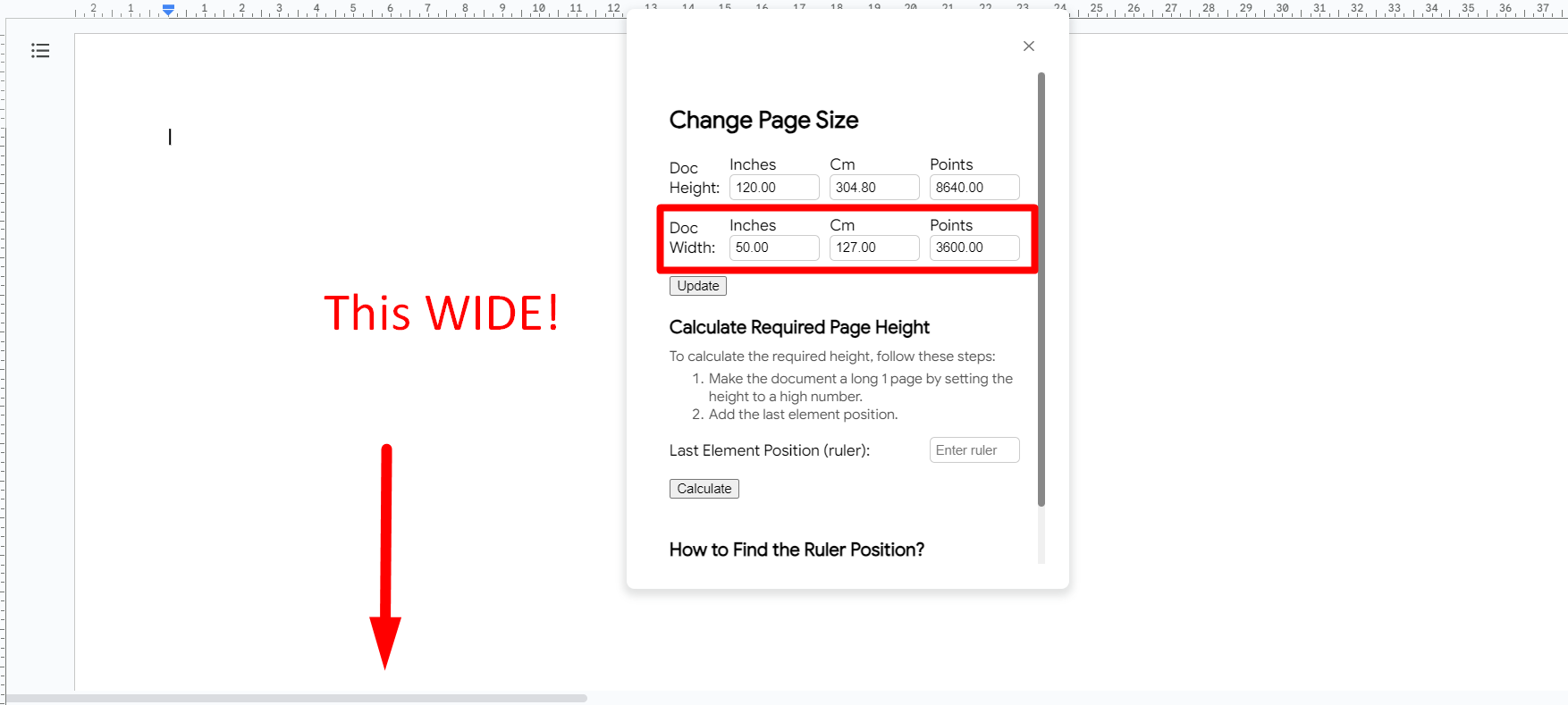Open the document outline icon

click(x=40, y=51)
